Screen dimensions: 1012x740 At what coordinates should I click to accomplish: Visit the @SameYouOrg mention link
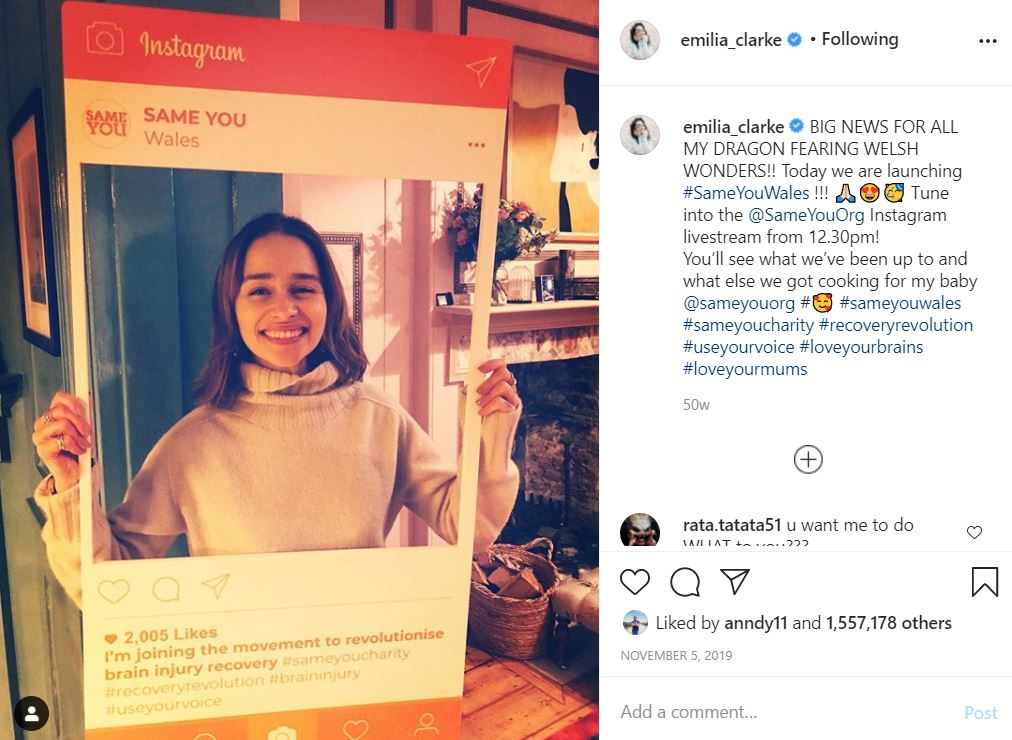point(806,215)
